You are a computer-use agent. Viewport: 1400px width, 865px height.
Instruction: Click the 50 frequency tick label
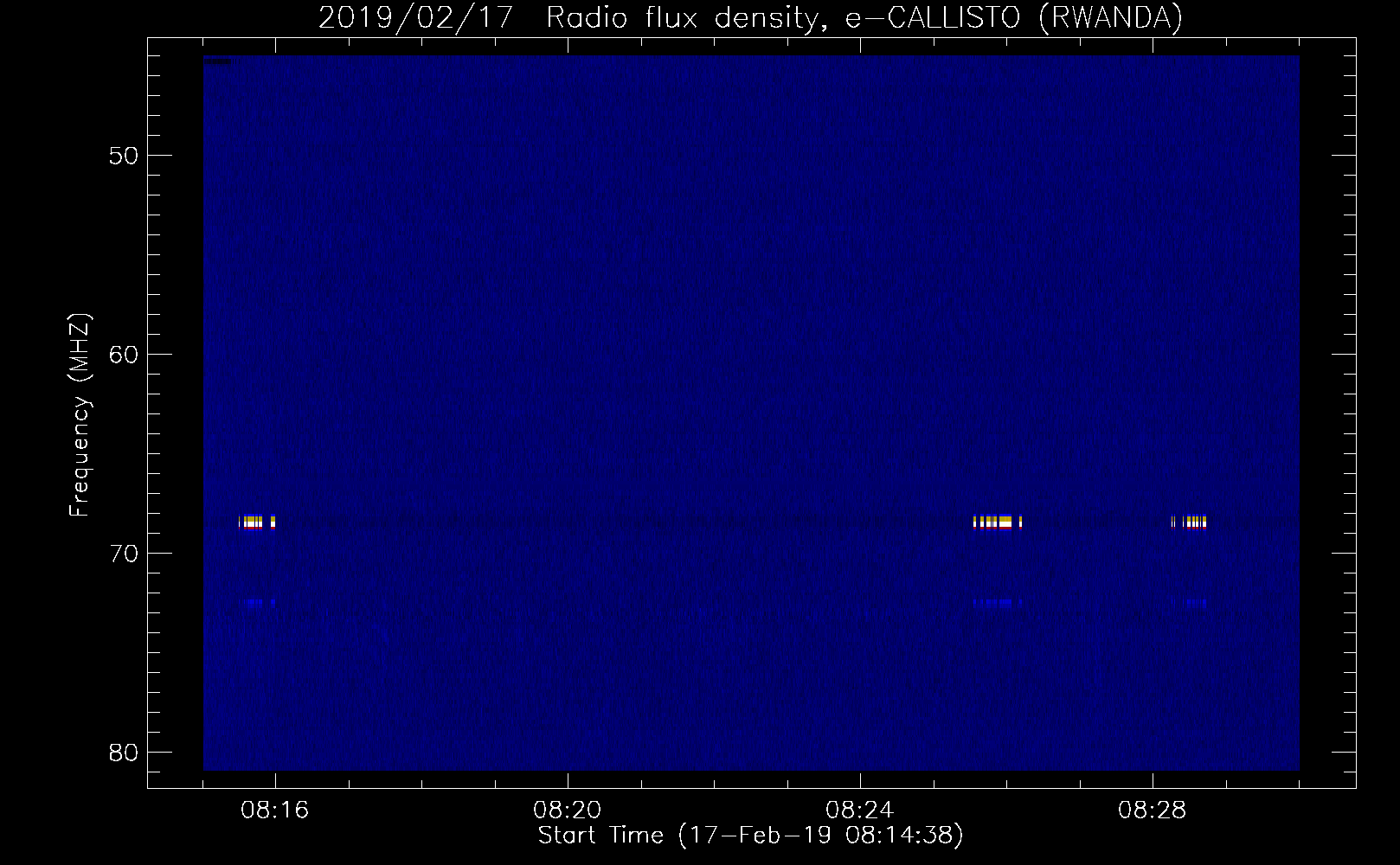pyautogui.click(x=124, y=156)
